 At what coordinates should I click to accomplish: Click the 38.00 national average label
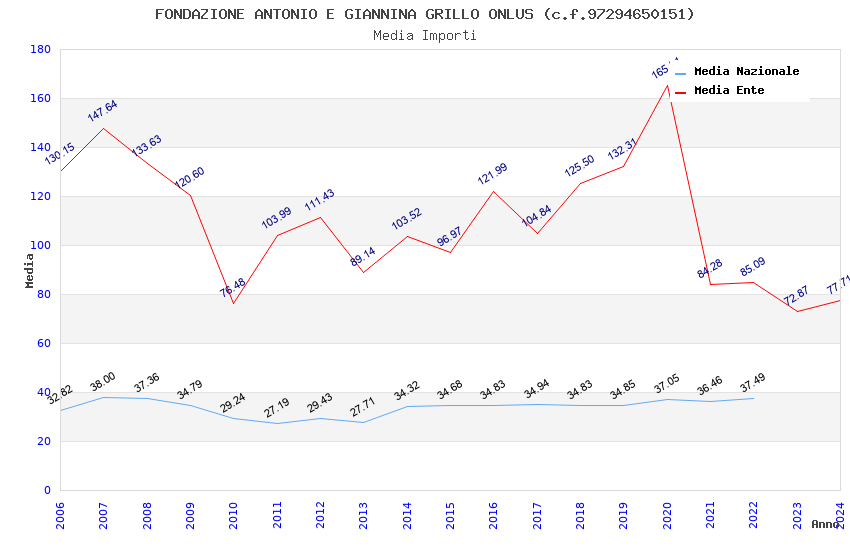pyautogui.click(x=103, y=382)
